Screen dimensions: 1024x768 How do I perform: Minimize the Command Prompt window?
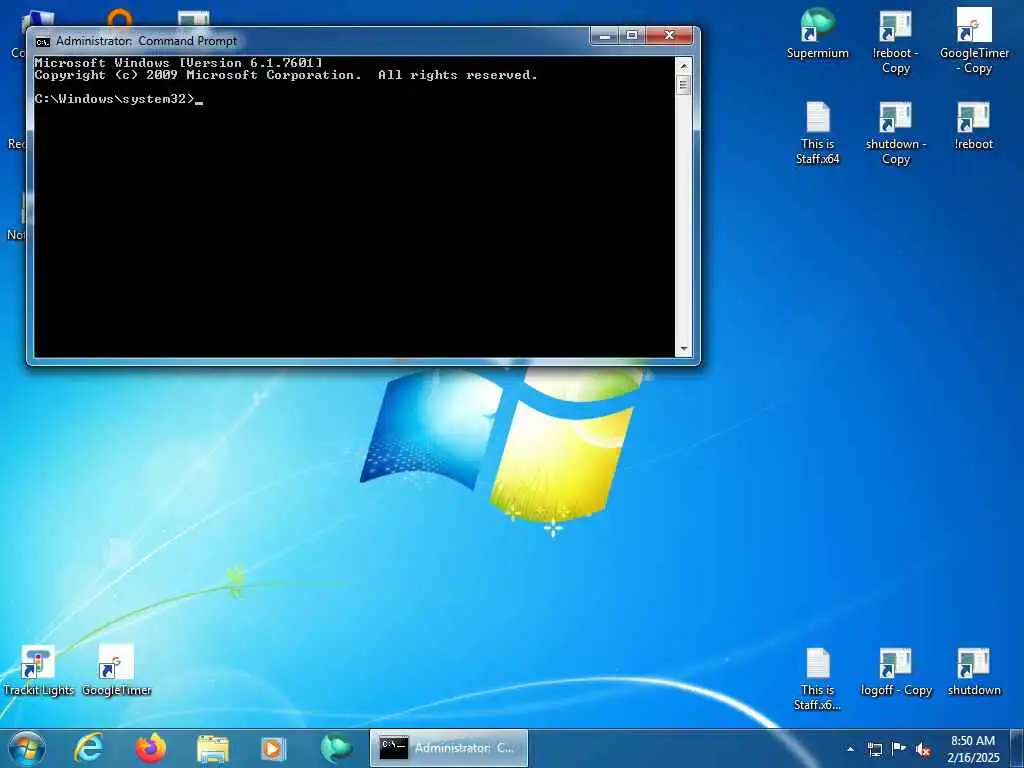605,35
